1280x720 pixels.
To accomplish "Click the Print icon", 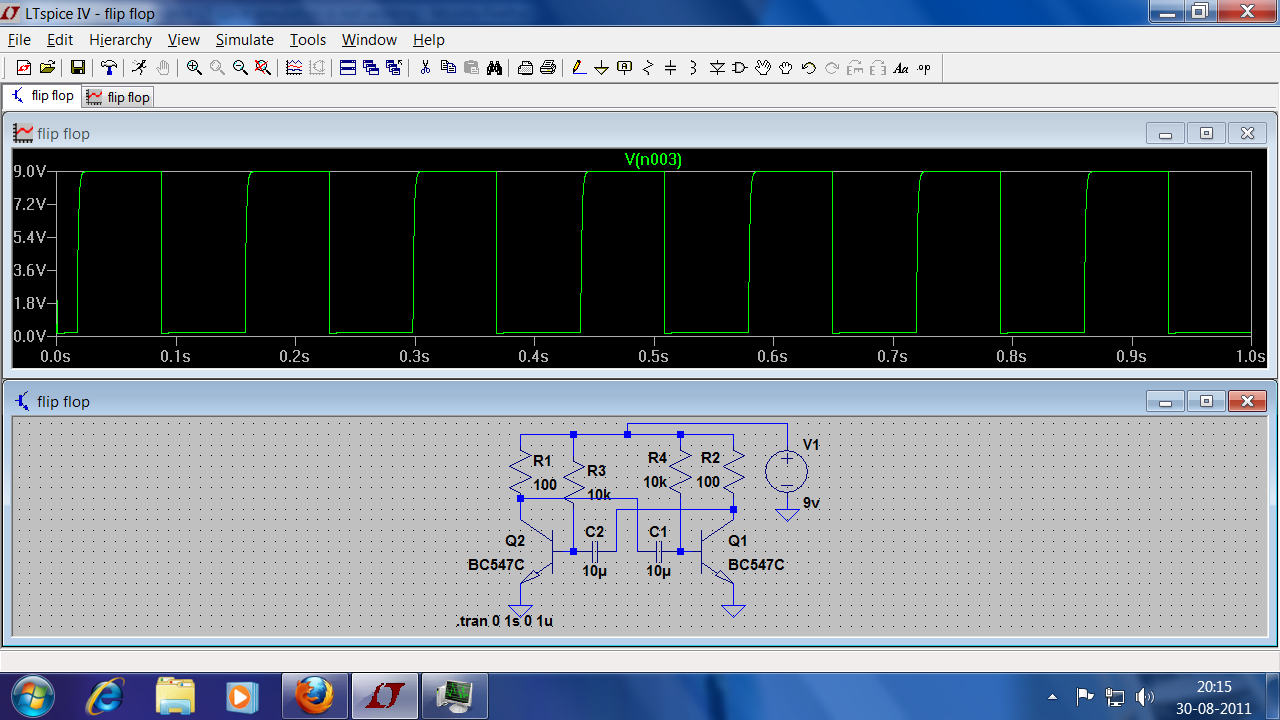I will [548, 68].
